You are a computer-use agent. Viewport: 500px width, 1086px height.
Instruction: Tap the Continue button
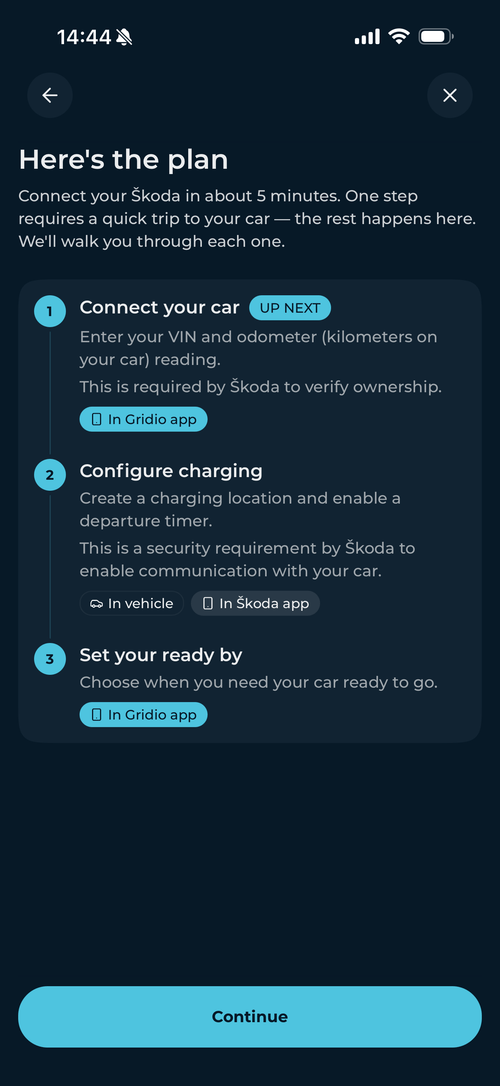(249, 1016)
